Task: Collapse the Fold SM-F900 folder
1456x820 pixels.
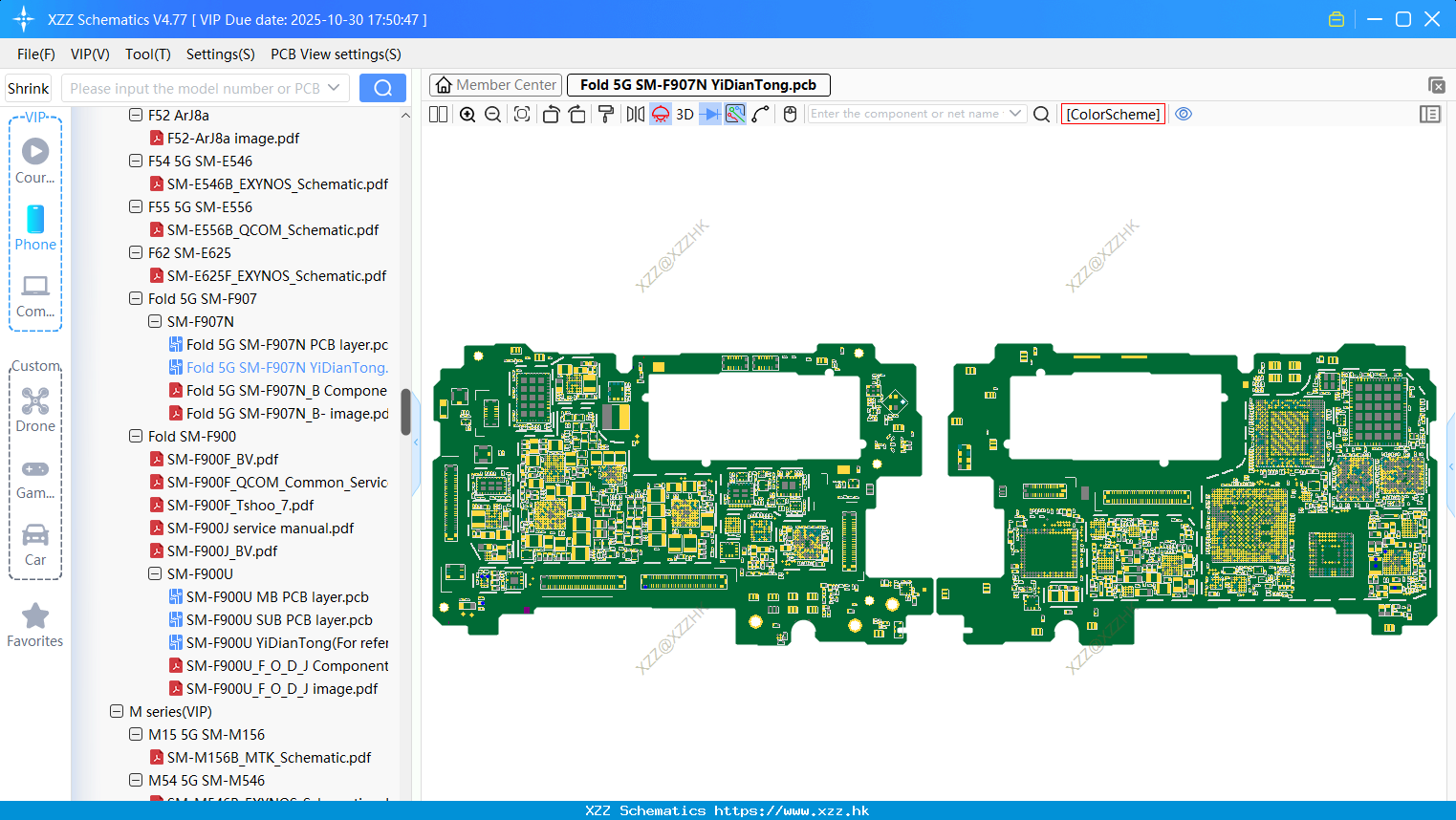Action: point(136,436)
